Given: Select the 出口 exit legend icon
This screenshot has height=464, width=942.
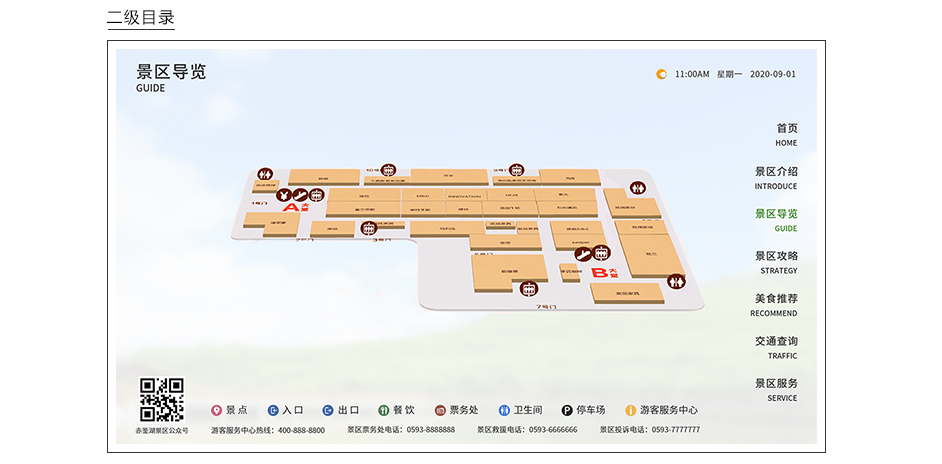Looking at the screenshot, I should [327, 410].
